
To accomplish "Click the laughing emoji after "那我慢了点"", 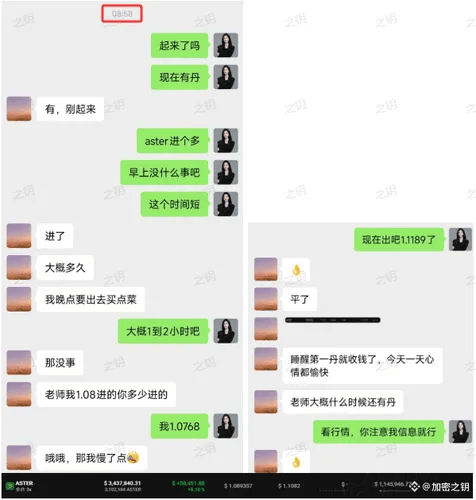I will 133,458.
